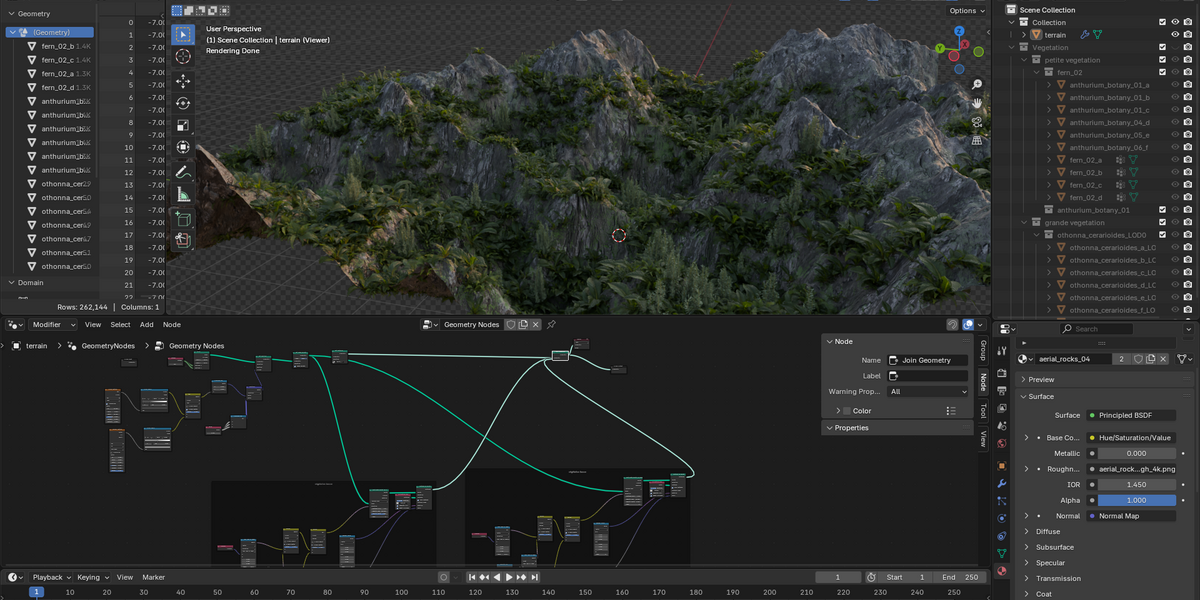
Task: Select the Scale tool in viewport toolbar
Action: tap(183, 125)
